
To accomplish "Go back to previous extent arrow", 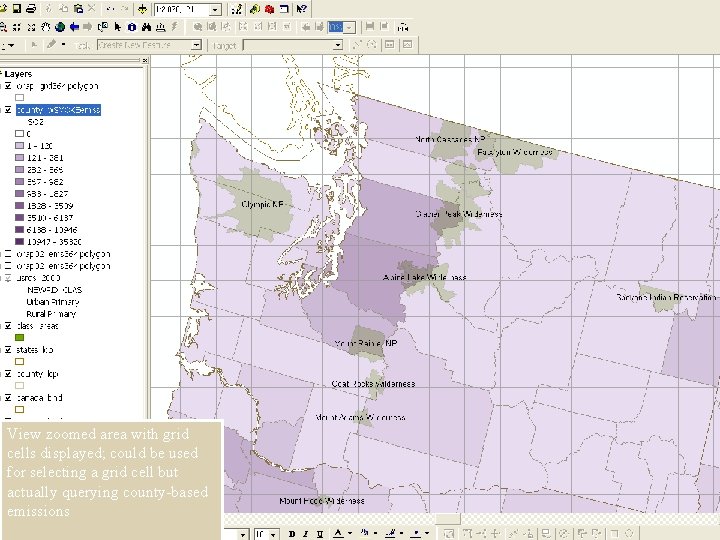I will (74, 27).
